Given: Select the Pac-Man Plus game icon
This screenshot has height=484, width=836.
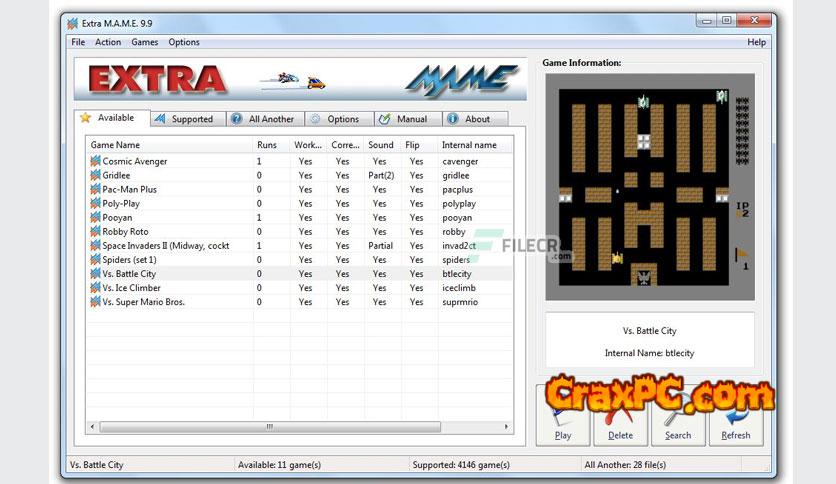Looking at the screenshot, I should point(96,189).
